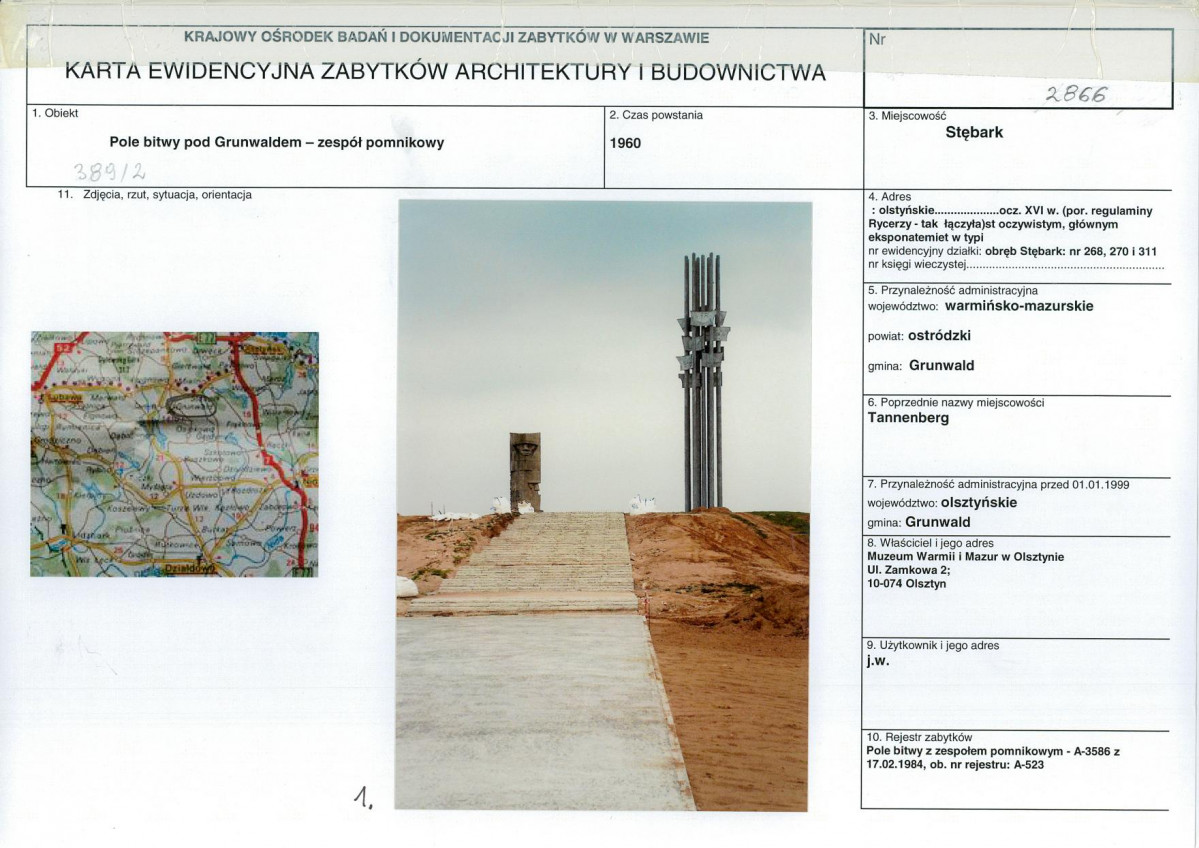Screen dimensions: 1199x848
Task: Click the previous name Tannenberg
Action: [x=908, y=418]
